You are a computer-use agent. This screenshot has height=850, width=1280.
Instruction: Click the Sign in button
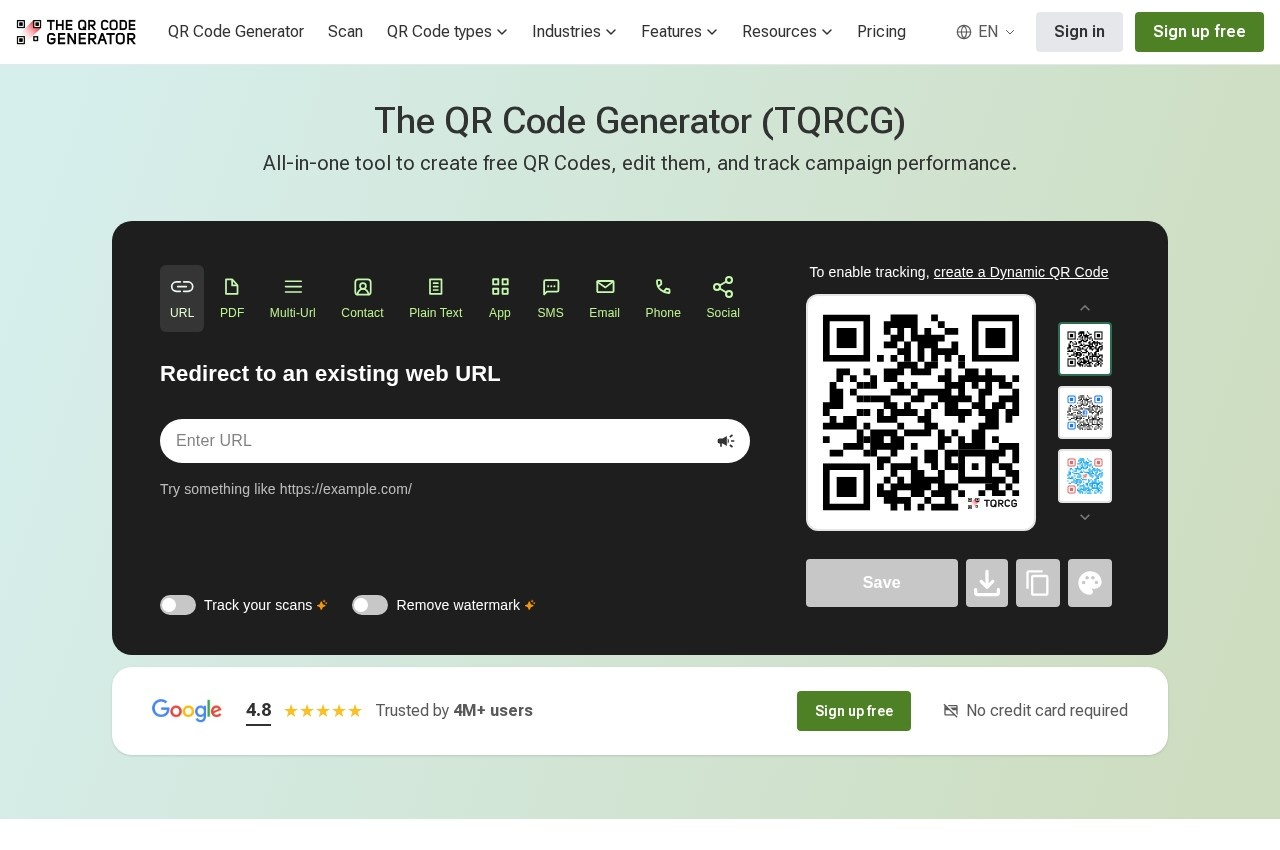click(x=1079, y=32)
